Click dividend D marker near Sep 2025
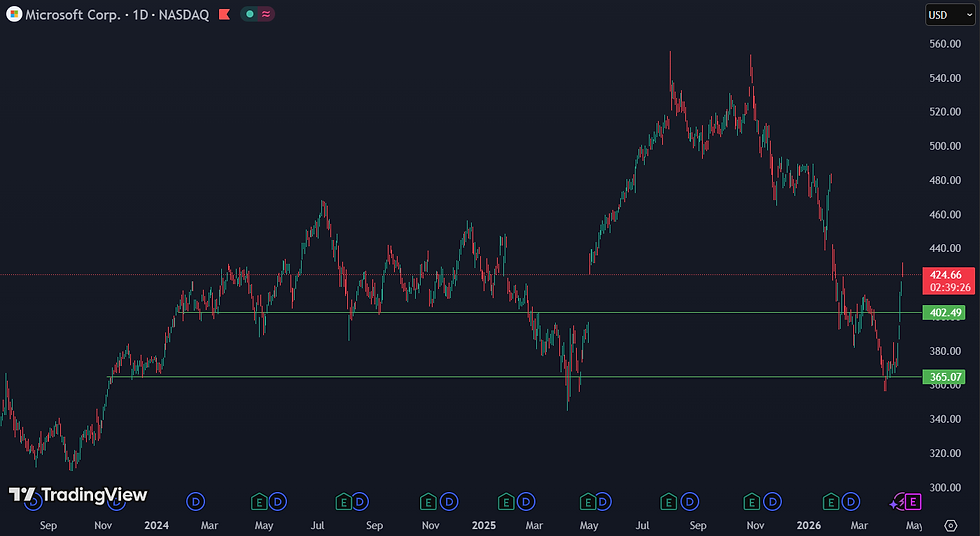980x536 pixels. click(689, 501)
